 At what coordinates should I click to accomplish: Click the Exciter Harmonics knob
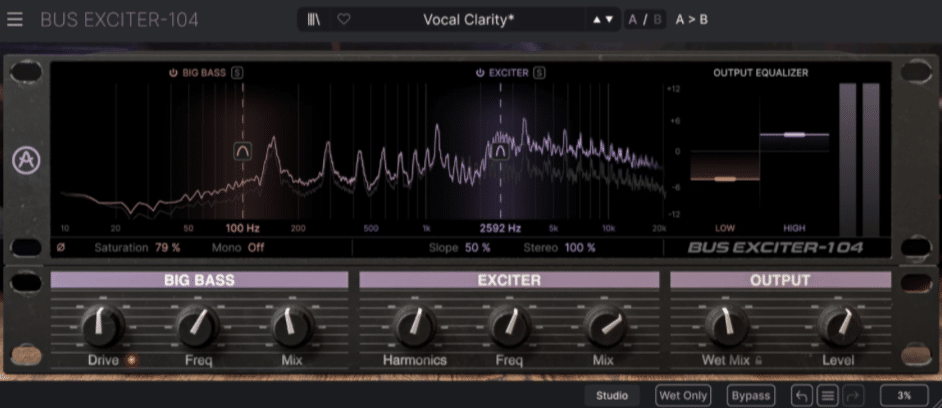tap(415, 325)
